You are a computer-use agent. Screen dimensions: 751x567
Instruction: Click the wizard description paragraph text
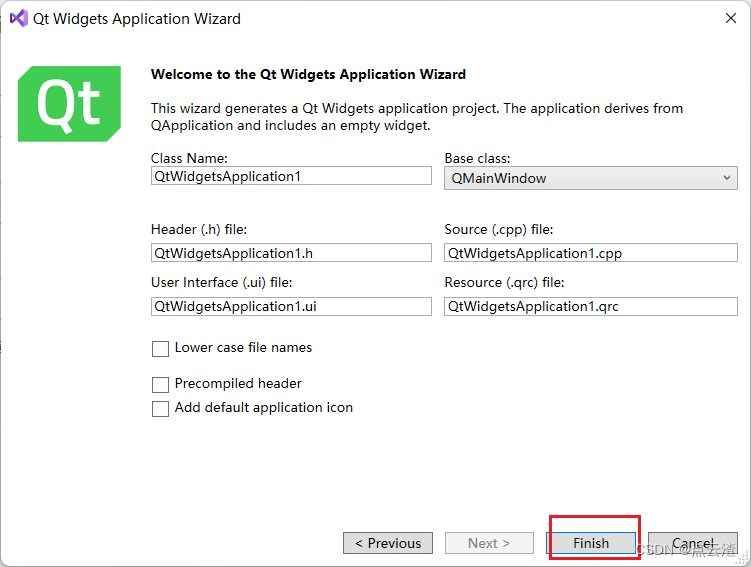417,117
